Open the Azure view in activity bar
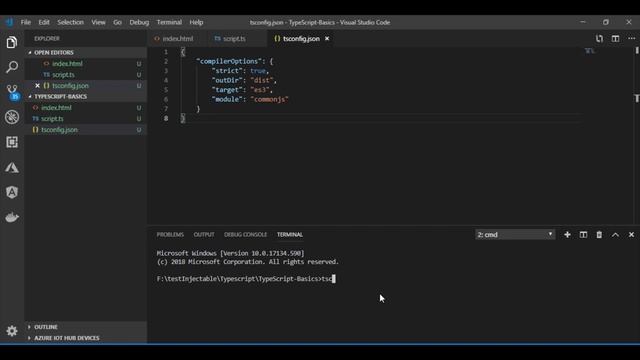This screenshot has height=360, width=640. pos(12,167)
